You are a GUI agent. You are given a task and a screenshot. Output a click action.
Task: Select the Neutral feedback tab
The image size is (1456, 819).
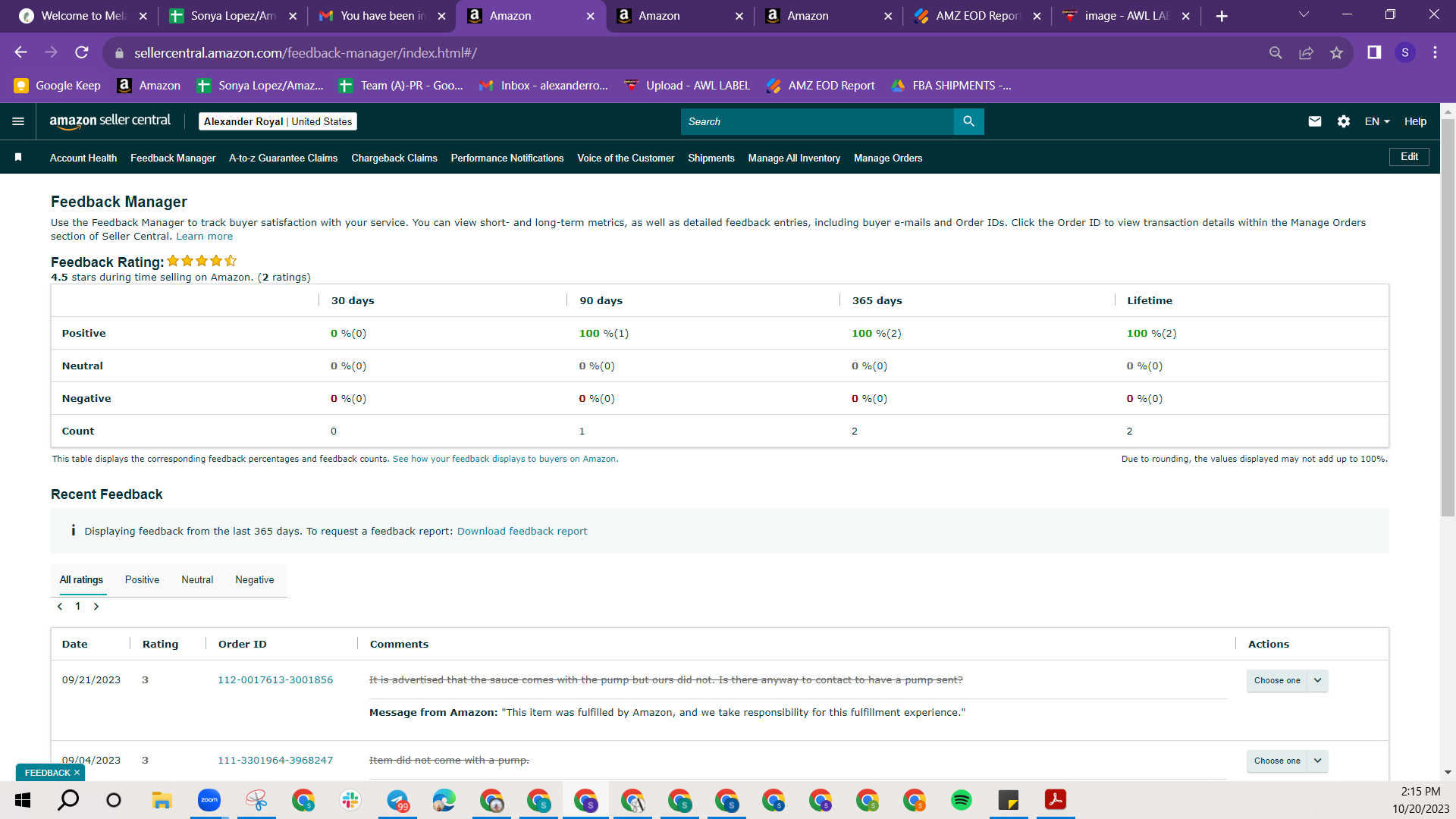(x=197, y=580)
